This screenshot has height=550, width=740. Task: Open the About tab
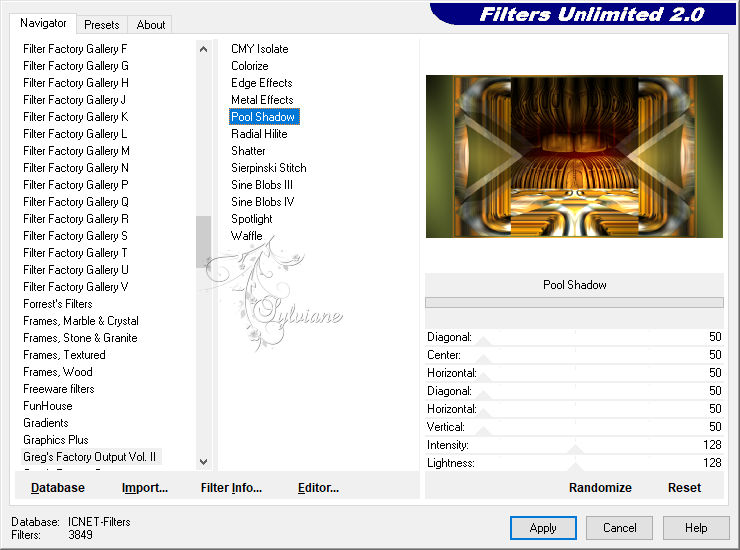point(151,25)
